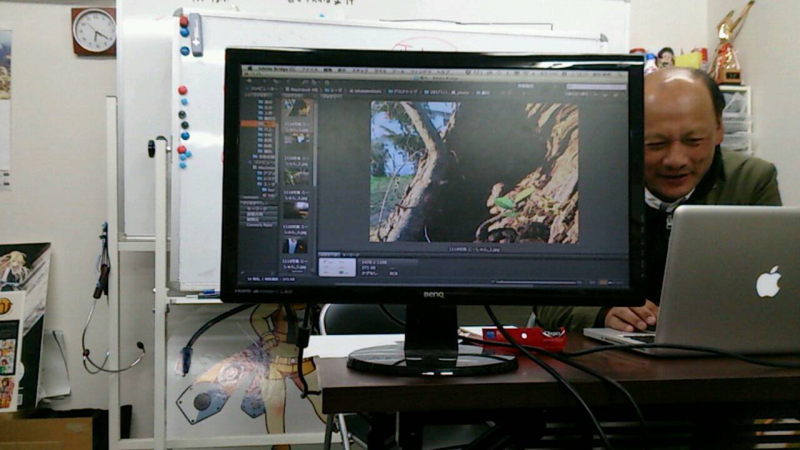Open the ファイル menu in the menu bar
The height and width of the screenshot is (450, 800).
(310, 70)
